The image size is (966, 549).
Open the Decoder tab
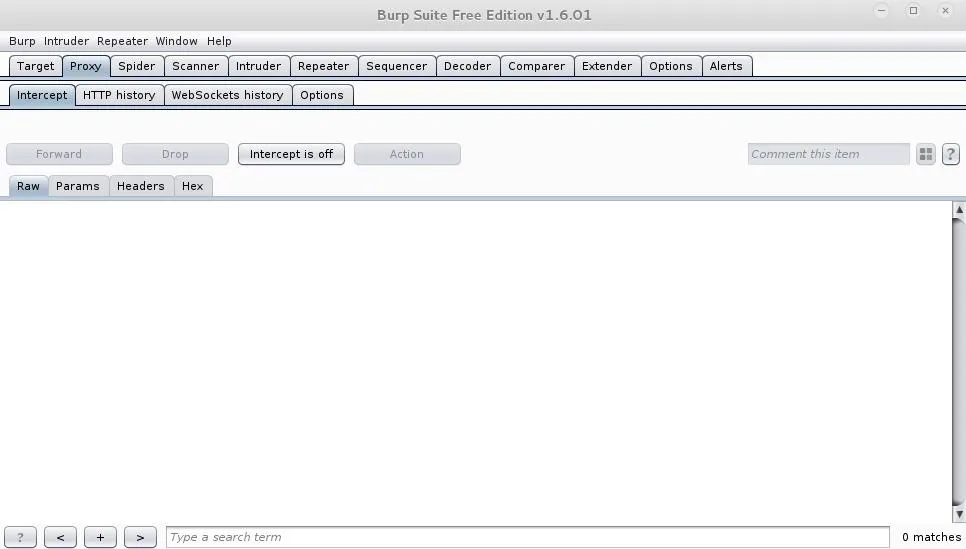coord(467,66)
